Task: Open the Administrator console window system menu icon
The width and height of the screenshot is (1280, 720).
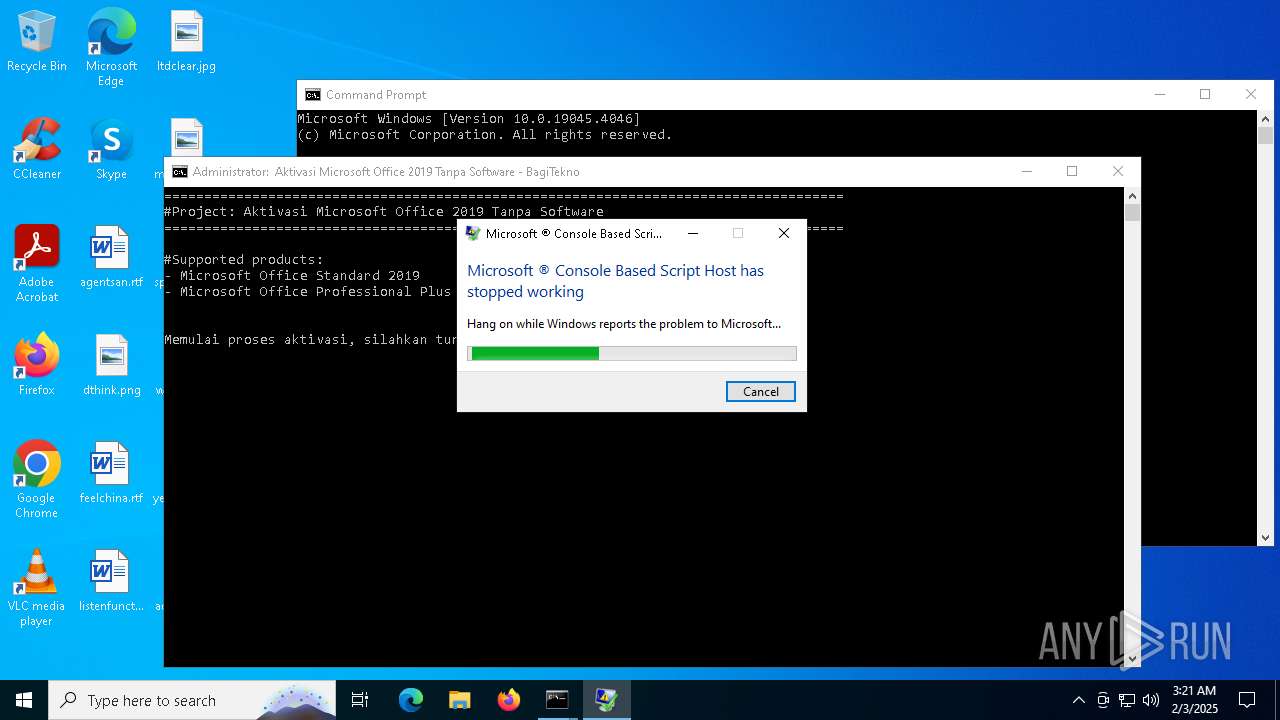Action: click(180, 172)
